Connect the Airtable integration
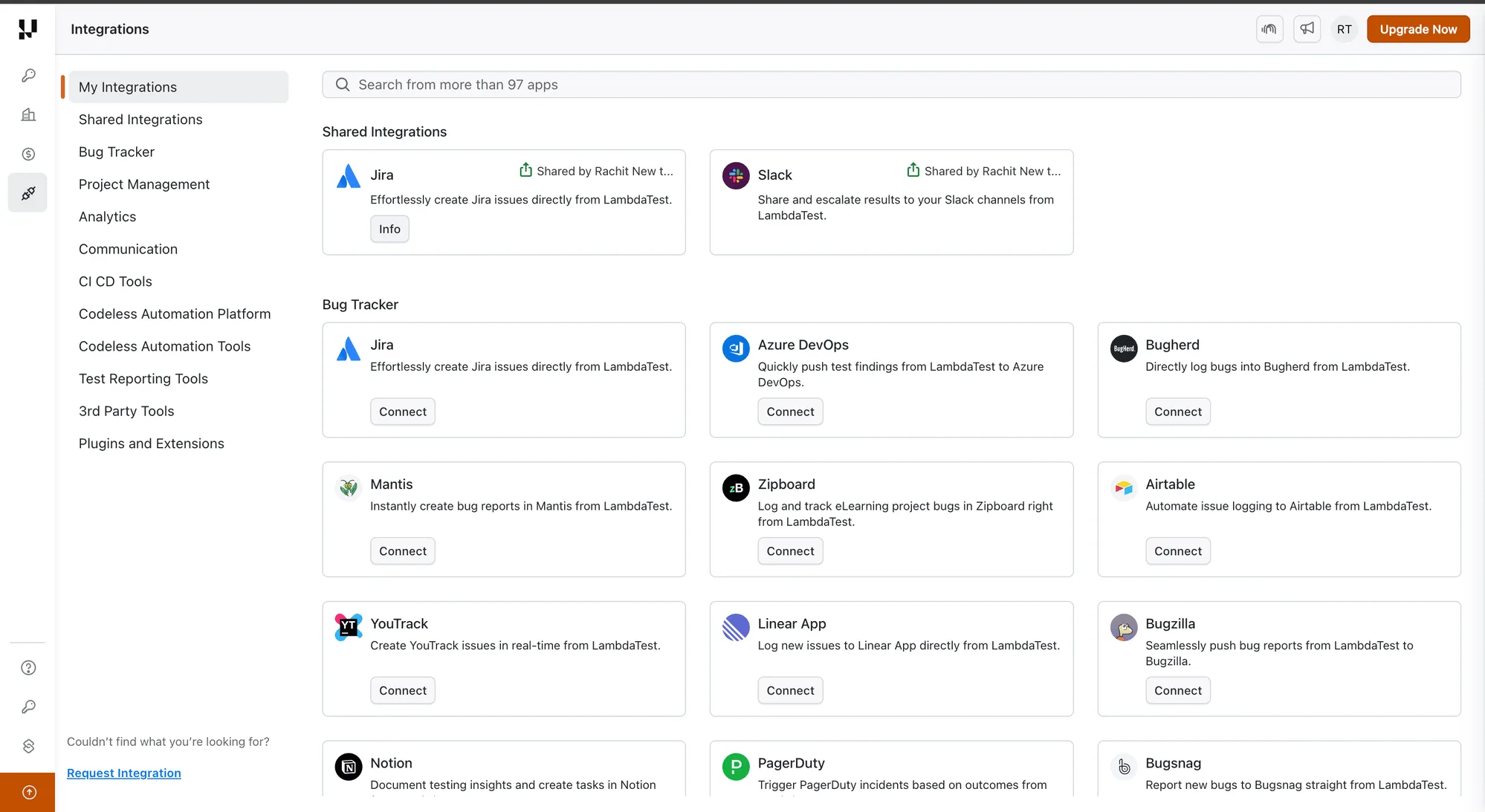1485x812 pixels. (1178, 551)
